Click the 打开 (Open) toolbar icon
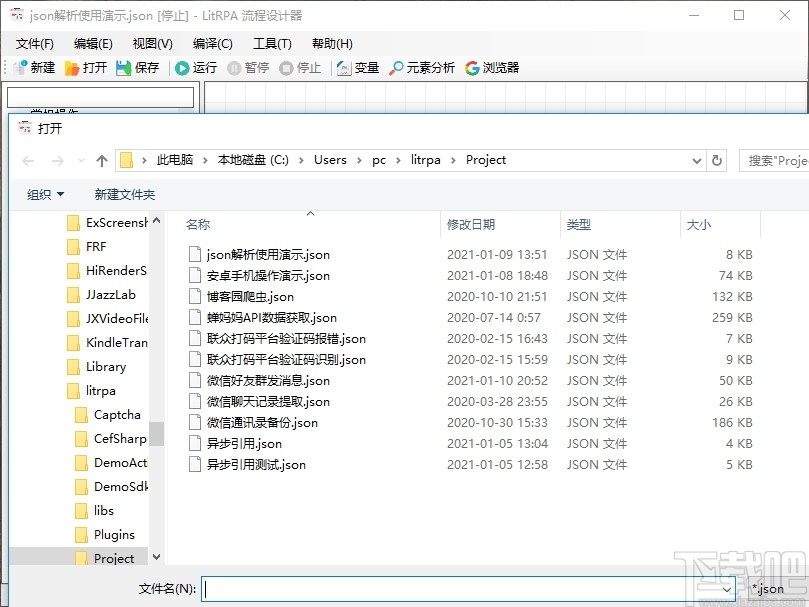Image resolution: width=809 pixels, height=607 pixels. 87,67
